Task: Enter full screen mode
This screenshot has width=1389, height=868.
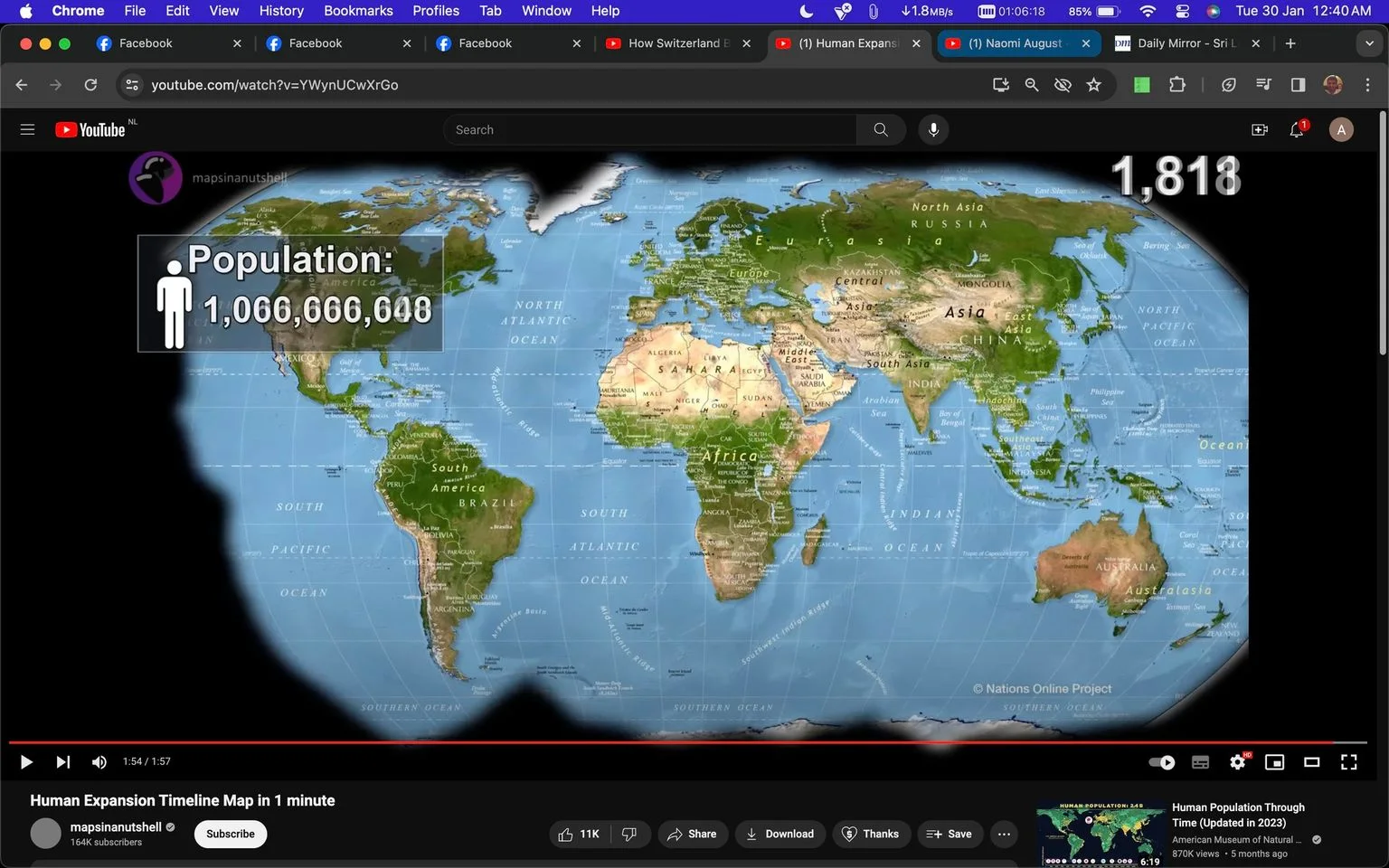Action: (1348, 762)
